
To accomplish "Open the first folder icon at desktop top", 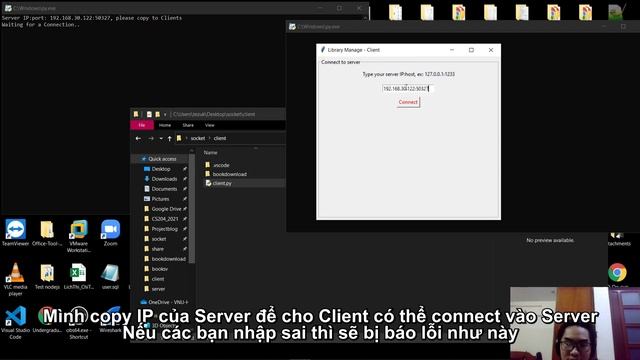I will coord(395,12).
